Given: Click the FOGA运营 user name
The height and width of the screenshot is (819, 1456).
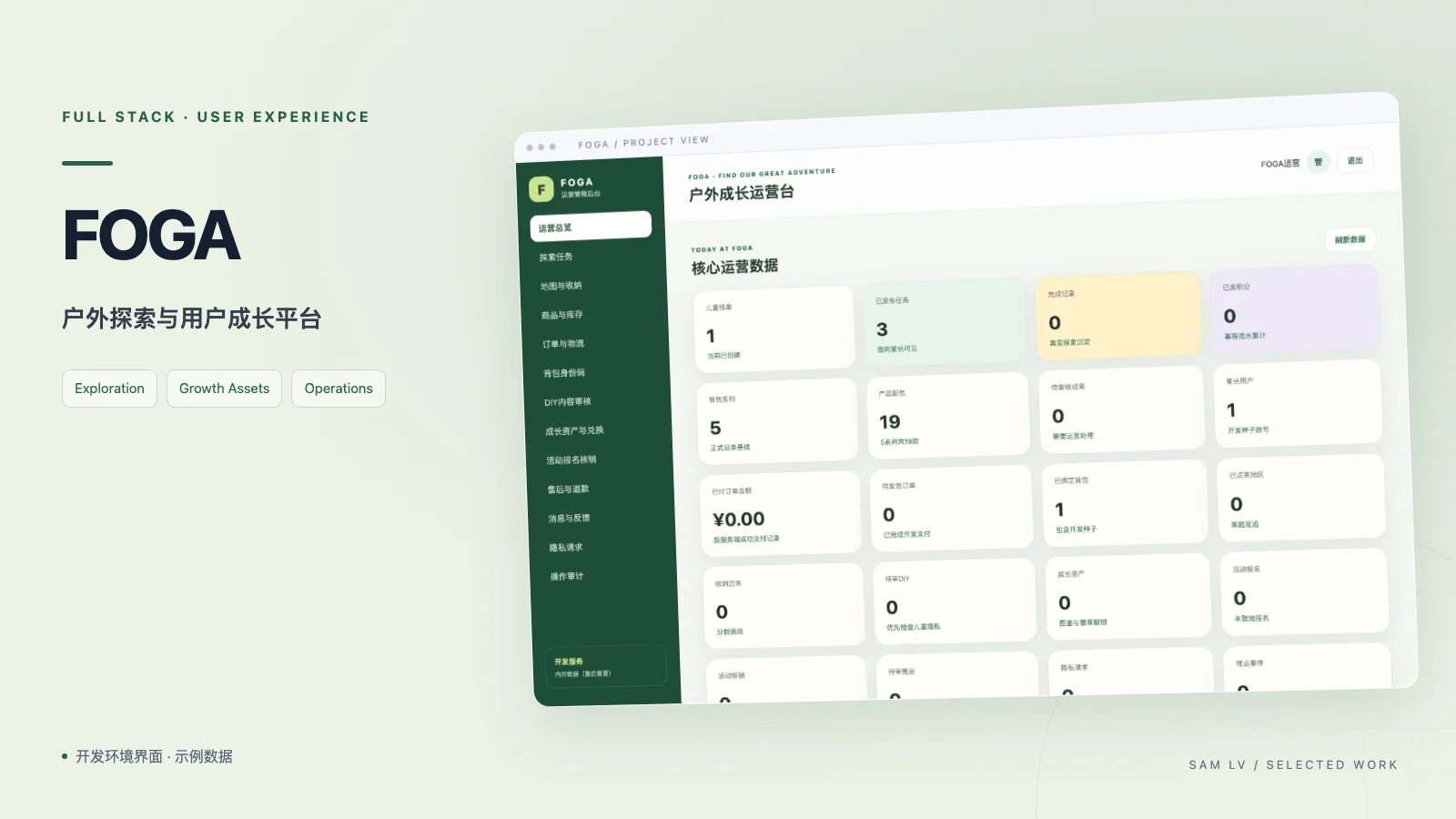Looking at the screenshot, I should (1279, 164).
